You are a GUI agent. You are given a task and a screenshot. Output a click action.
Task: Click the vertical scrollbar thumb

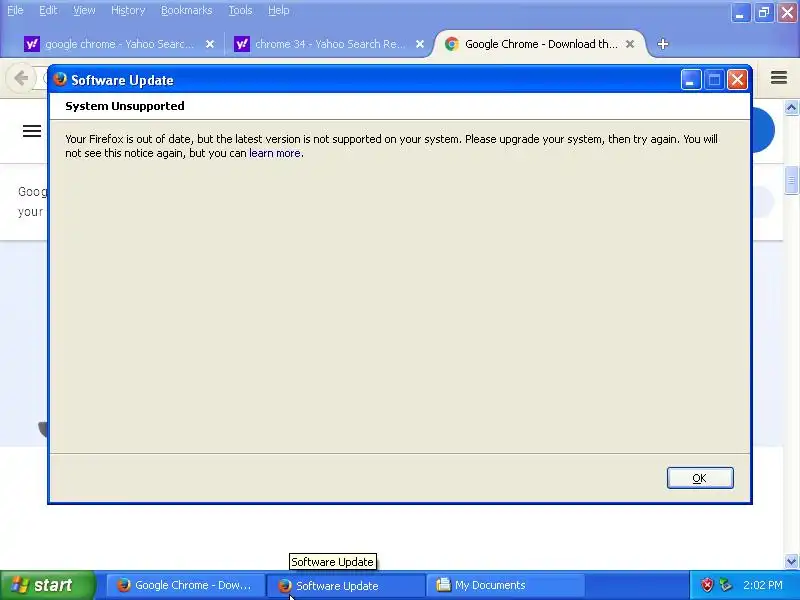(791, 180)
